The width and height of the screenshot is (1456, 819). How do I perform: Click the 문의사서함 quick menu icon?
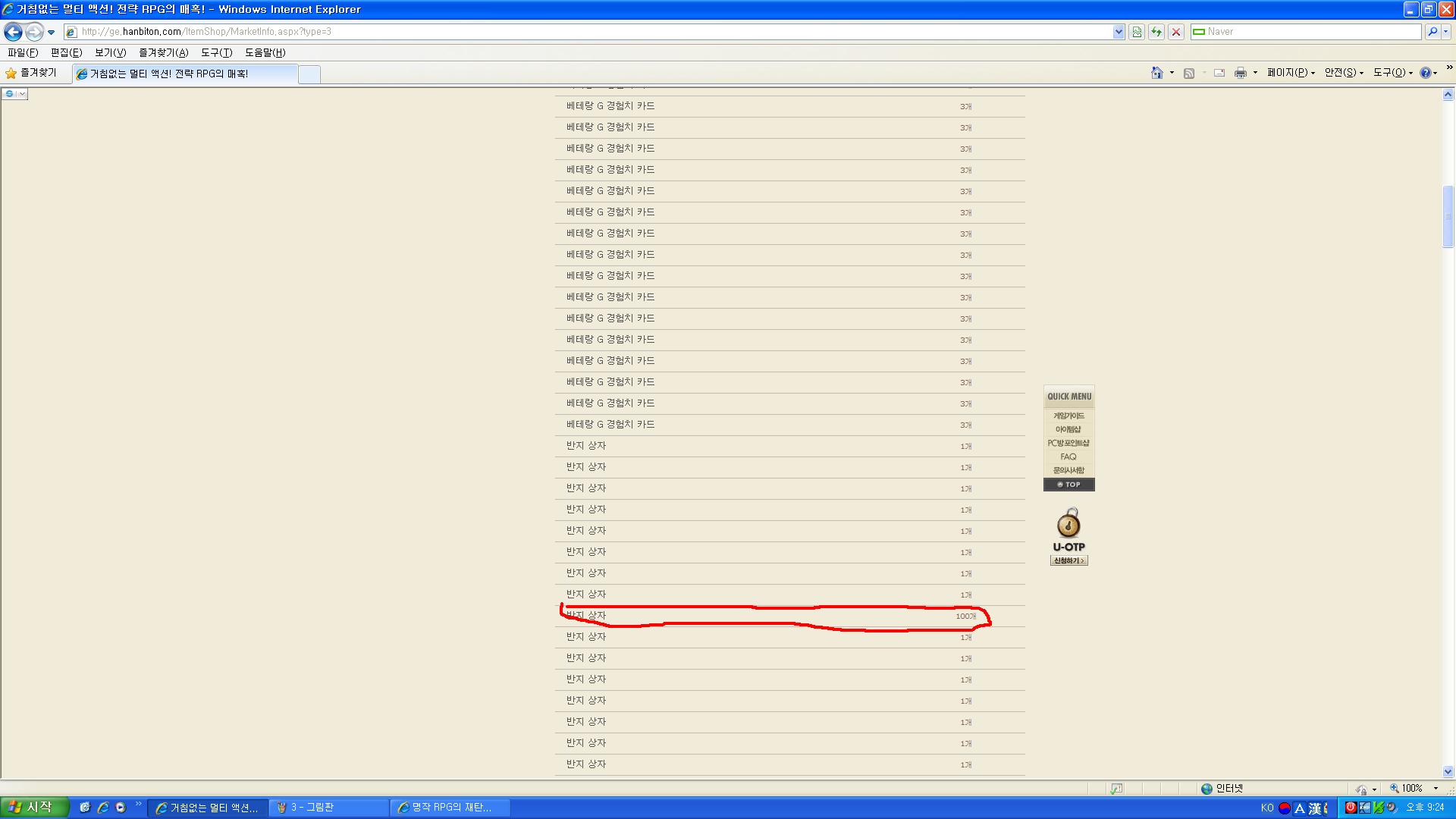click(1068, 470)
